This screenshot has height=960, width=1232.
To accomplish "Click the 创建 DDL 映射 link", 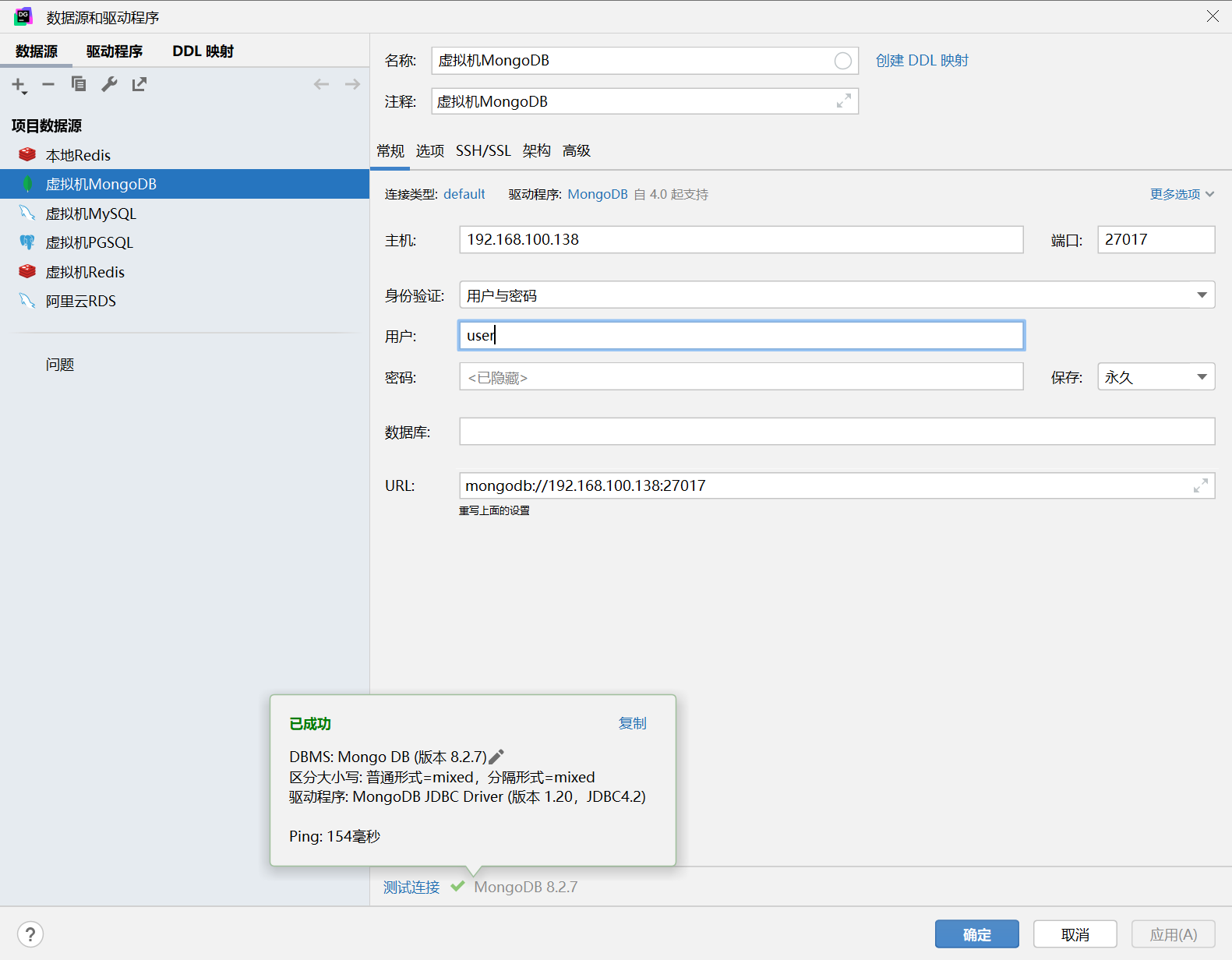I will point(922,61).
